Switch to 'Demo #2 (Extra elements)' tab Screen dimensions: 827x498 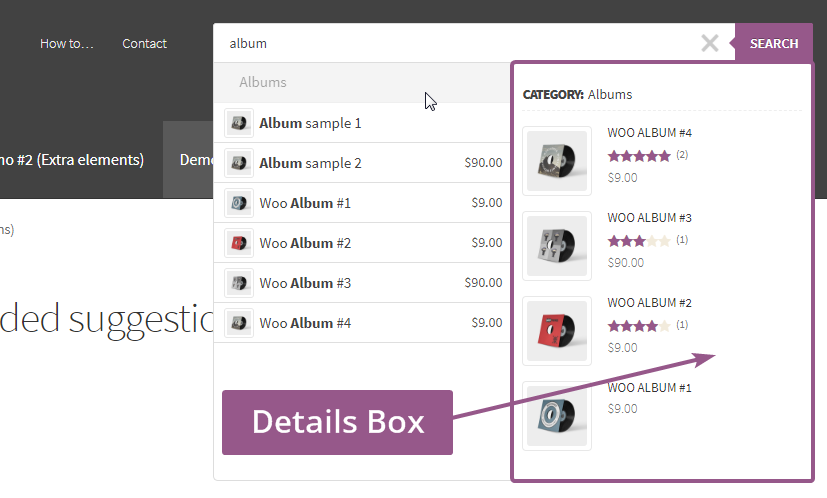click(x=75, y=160)
